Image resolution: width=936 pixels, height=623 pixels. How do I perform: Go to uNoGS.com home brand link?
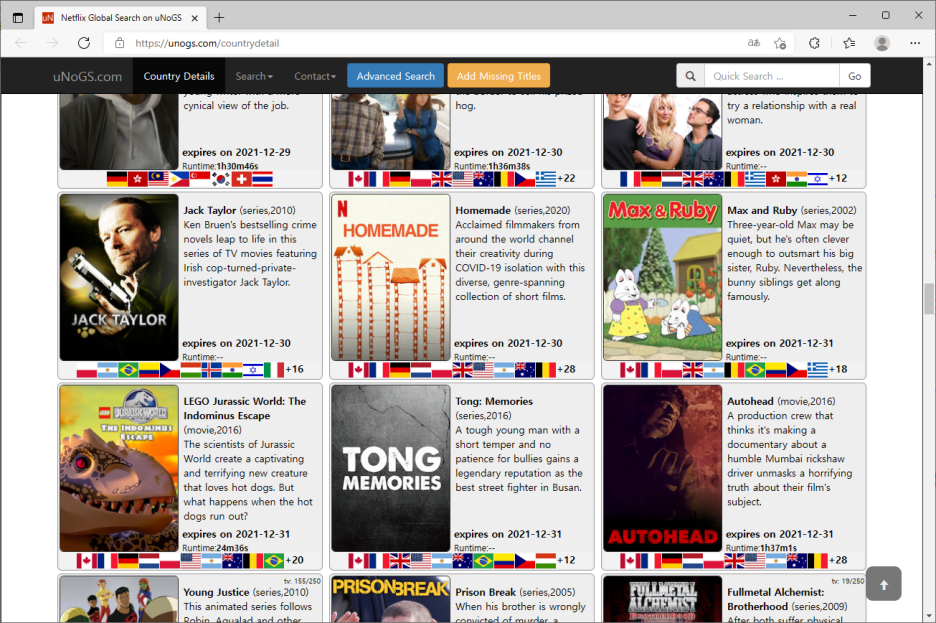click(88, 76)
